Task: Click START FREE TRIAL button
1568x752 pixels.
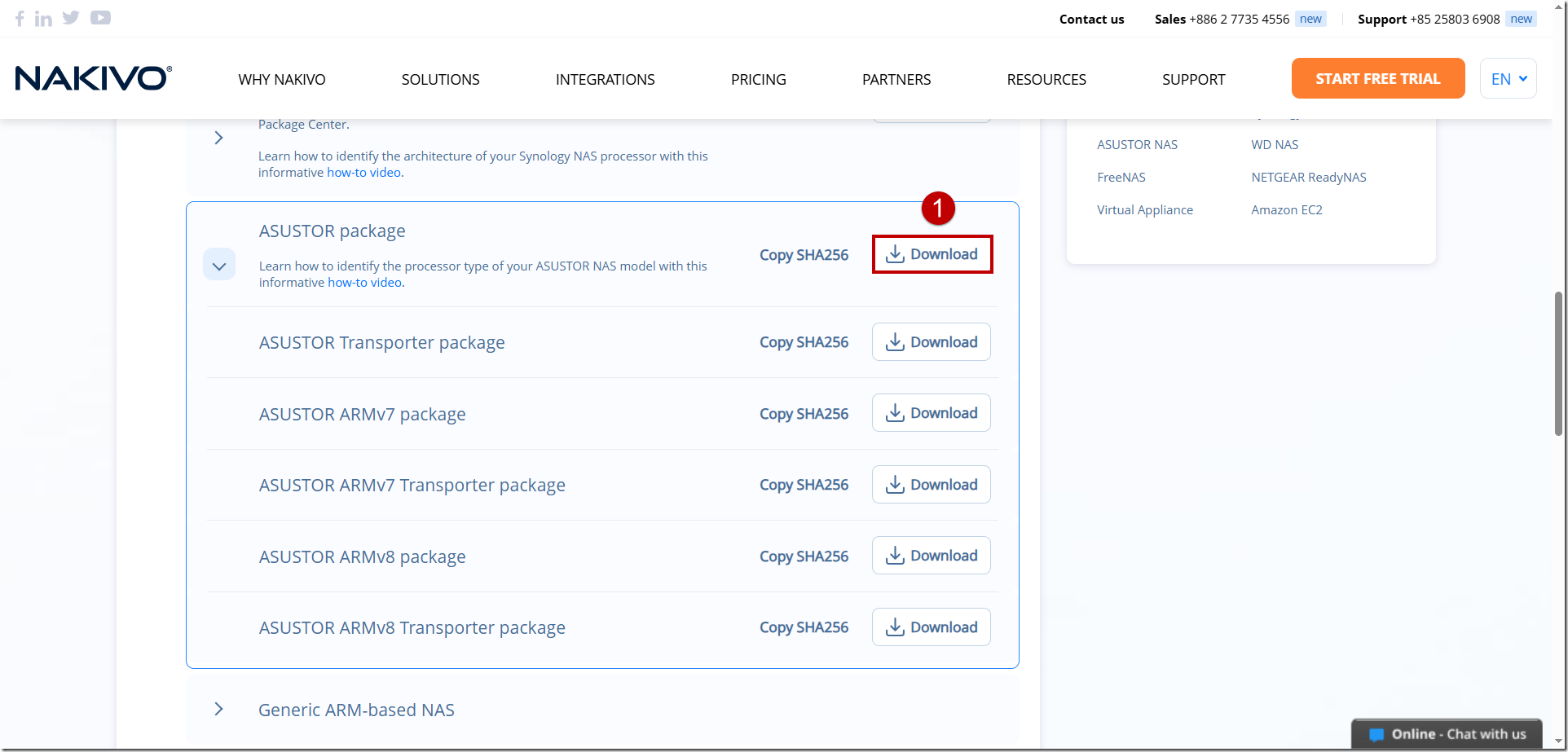Action: (1378, 78)
